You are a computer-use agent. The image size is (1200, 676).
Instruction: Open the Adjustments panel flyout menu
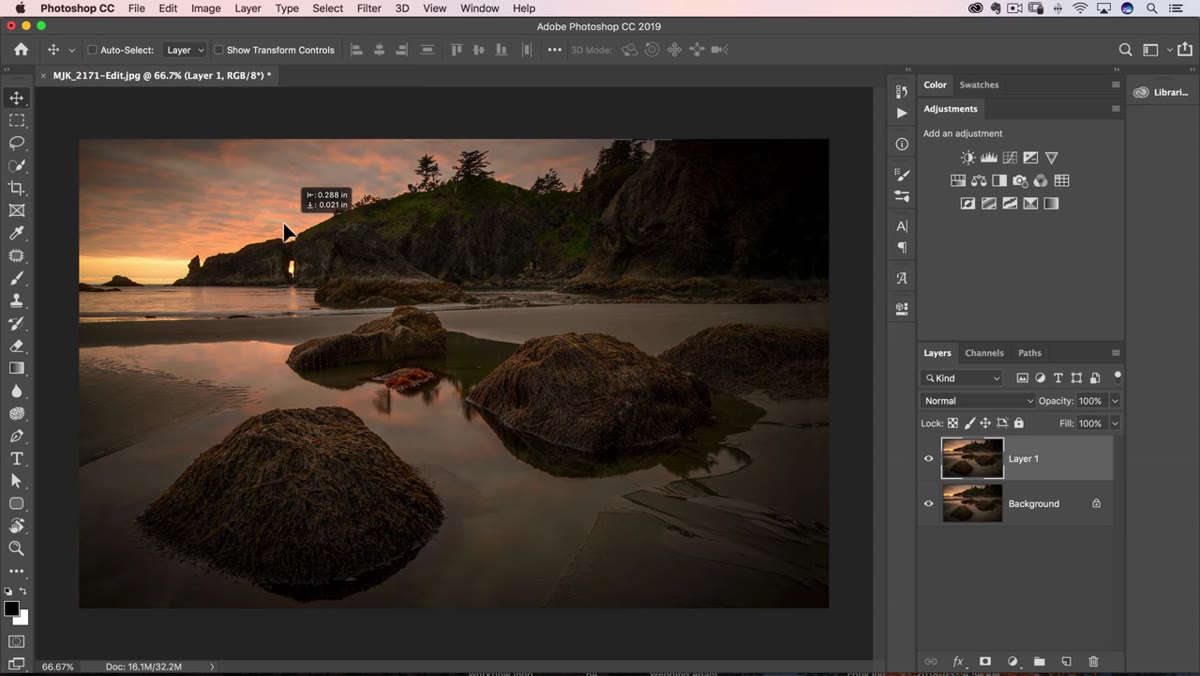[x=1116, y=109]
